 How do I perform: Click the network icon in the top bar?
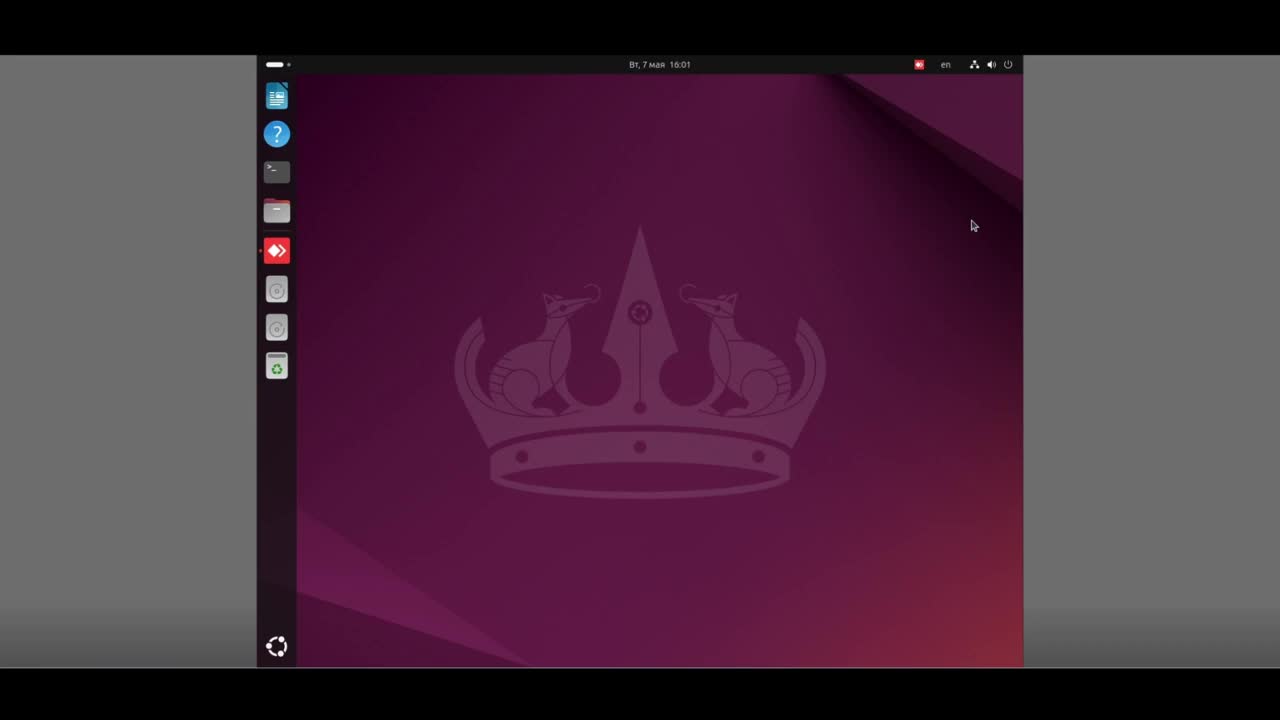(974, 64)
